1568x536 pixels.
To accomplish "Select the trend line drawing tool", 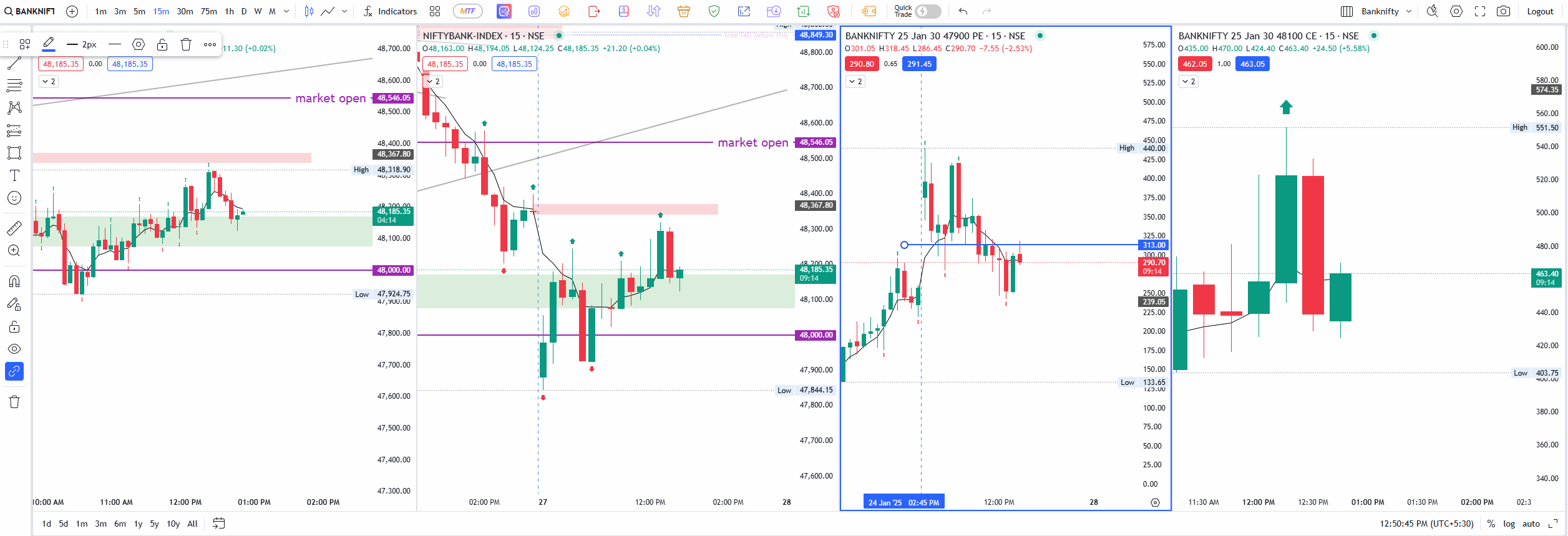I will point(14,63).
